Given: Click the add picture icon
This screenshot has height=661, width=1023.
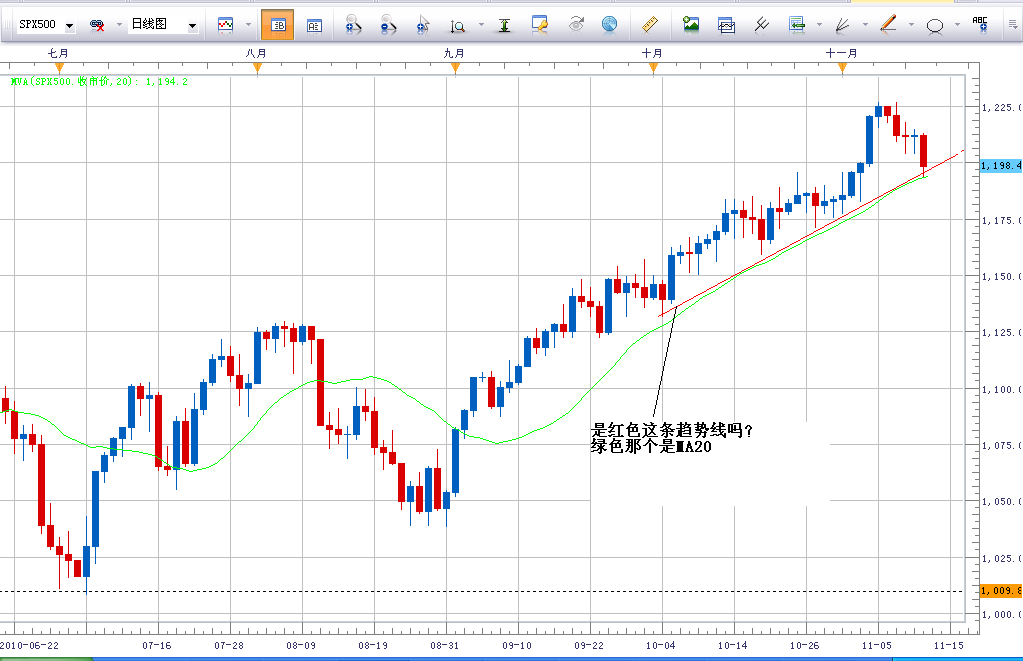Looking at the screenshot, I should click(x=691, y=25).
